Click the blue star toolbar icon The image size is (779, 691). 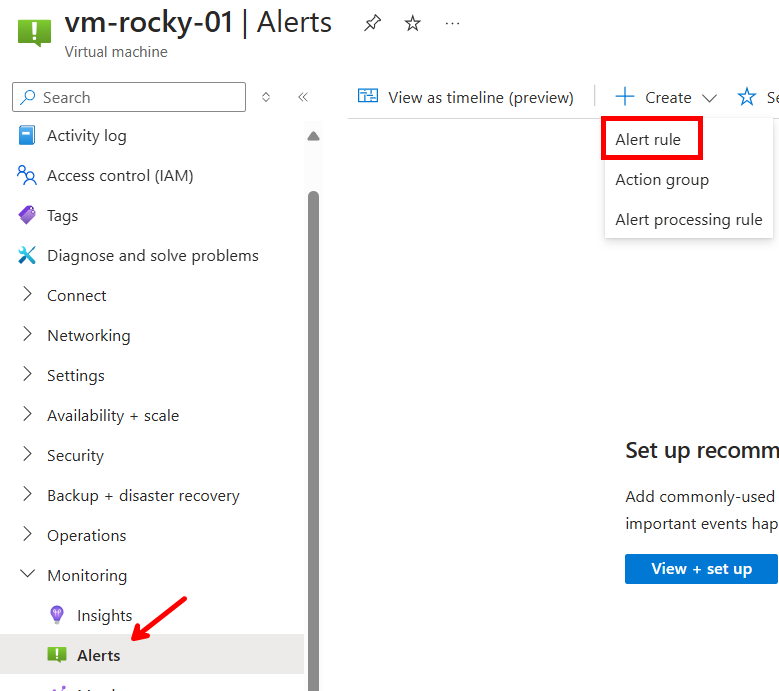pyautogui.click(x=746, y=96)
